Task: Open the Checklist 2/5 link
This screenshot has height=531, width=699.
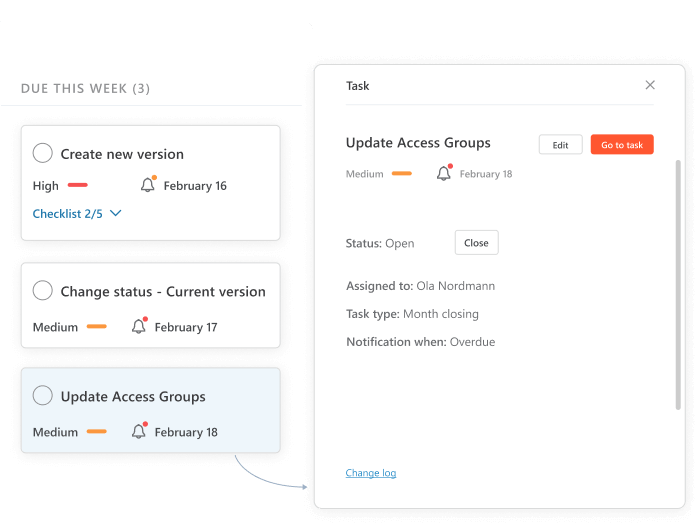Action: point(67,214)
